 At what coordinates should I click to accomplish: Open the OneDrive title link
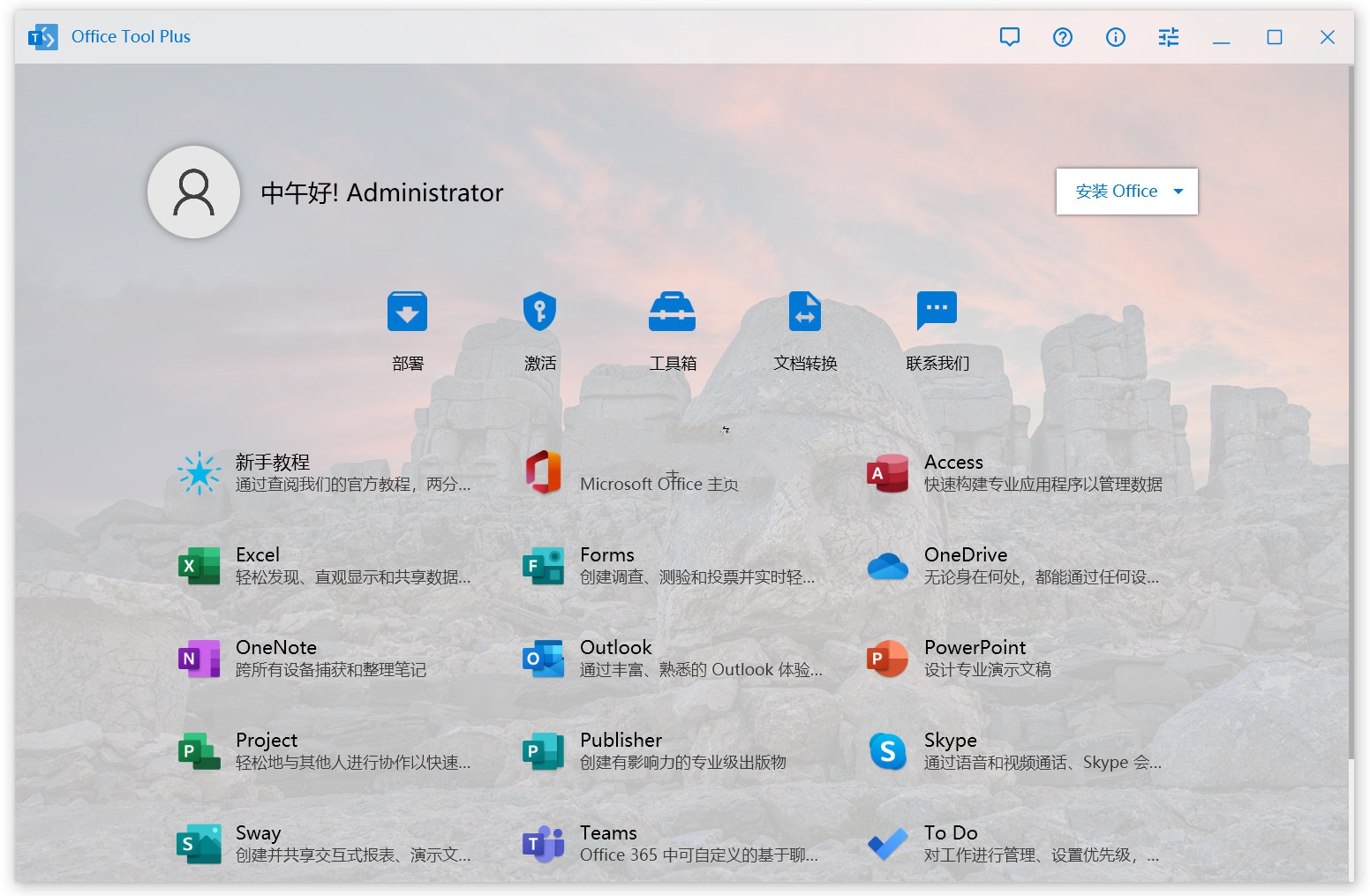966,554
